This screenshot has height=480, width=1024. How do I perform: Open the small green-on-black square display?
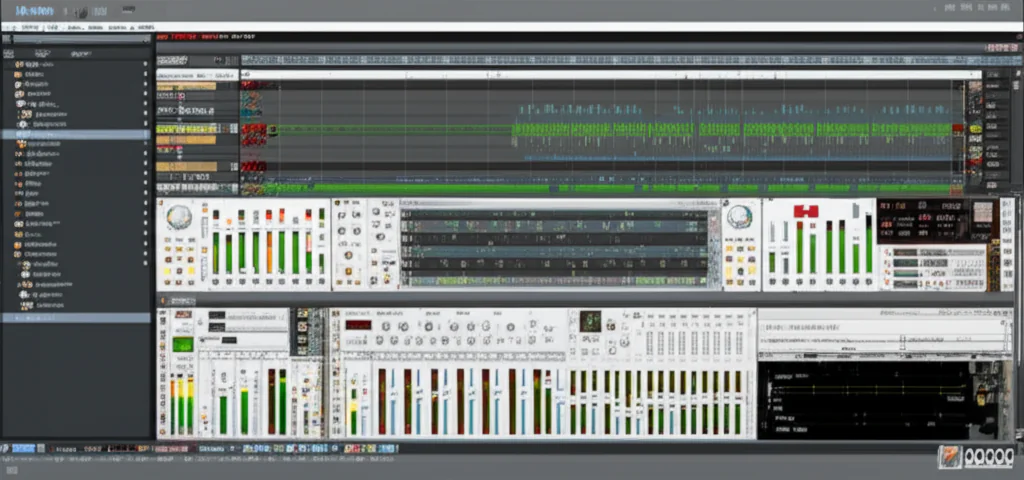(590, 321)
